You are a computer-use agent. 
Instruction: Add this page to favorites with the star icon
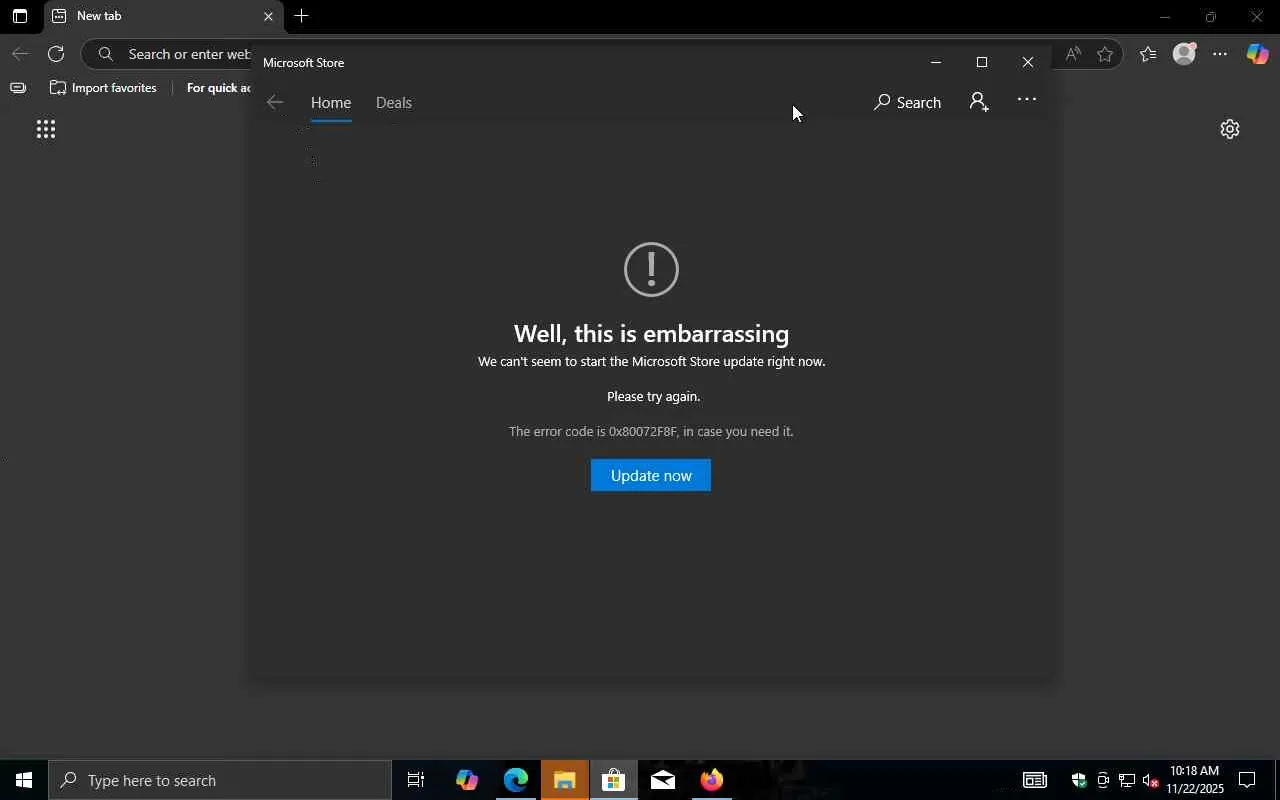pos(1105,54)
